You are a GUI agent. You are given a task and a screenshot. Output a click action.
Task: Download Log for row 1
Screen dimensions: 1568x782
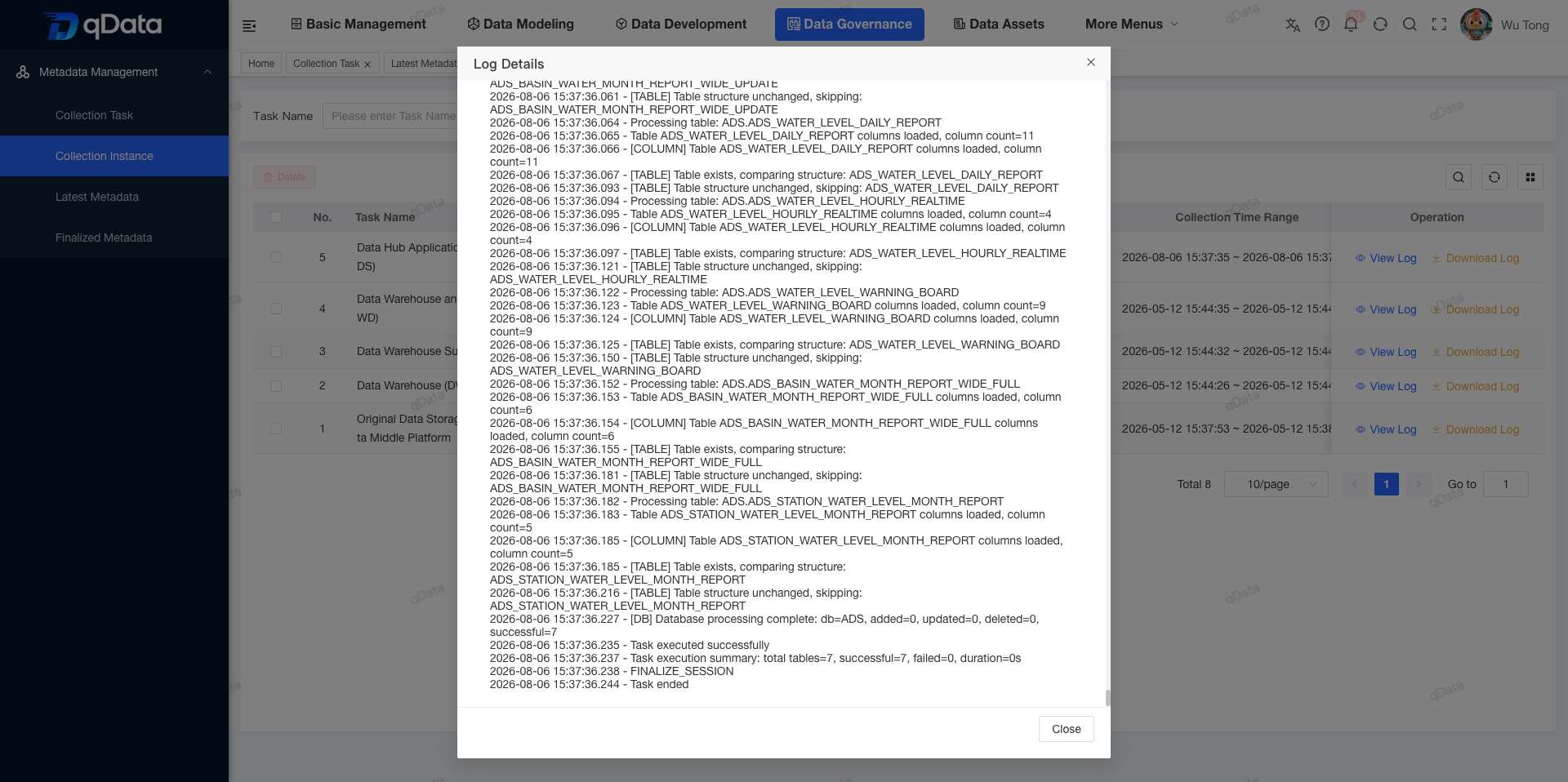pyautogui.click(x=1475, y=429)
